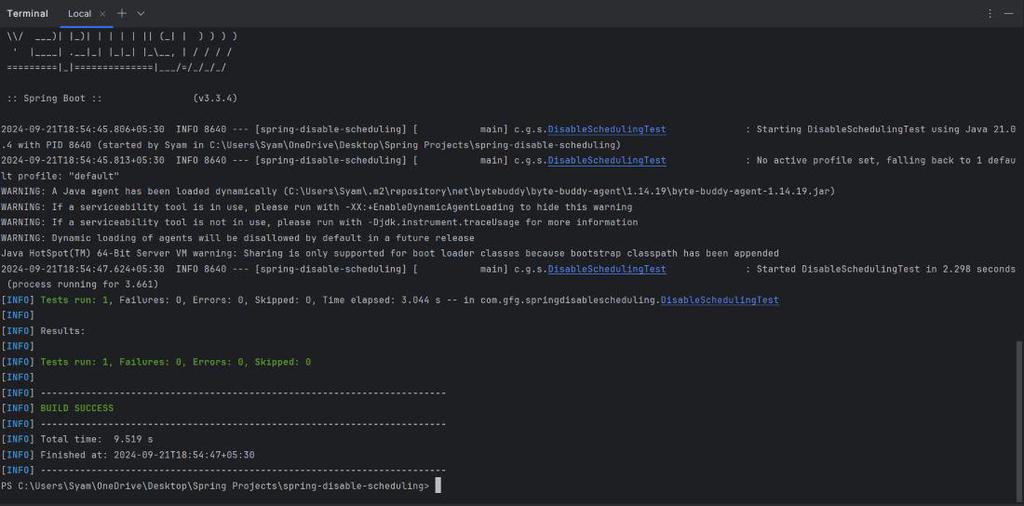This screenshot has width=1024, height=506.
Task: Open DisableSchedulingTest link in the Started log line
Action: [x=606, y=269]
